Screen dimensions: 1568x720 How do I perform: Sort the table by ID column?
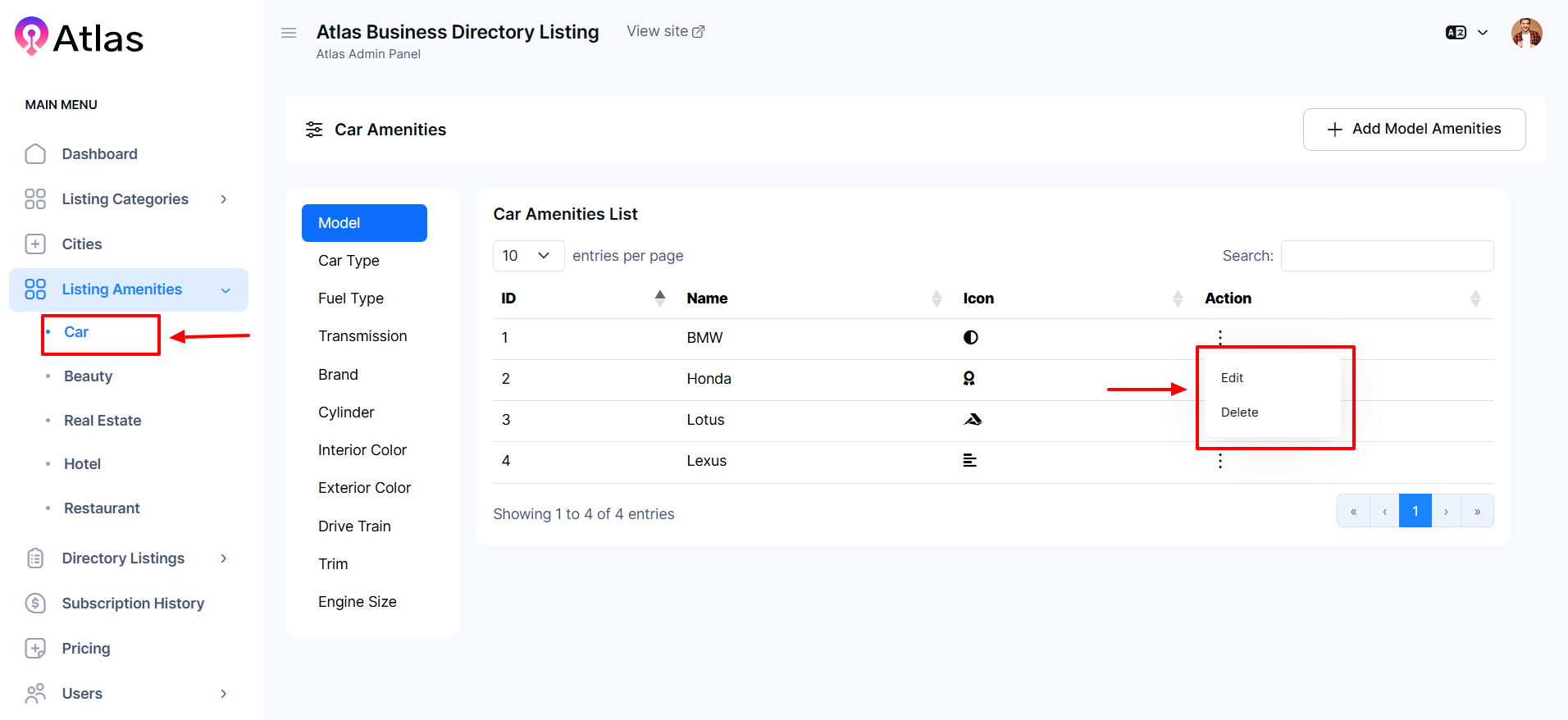tap(659, 298)
